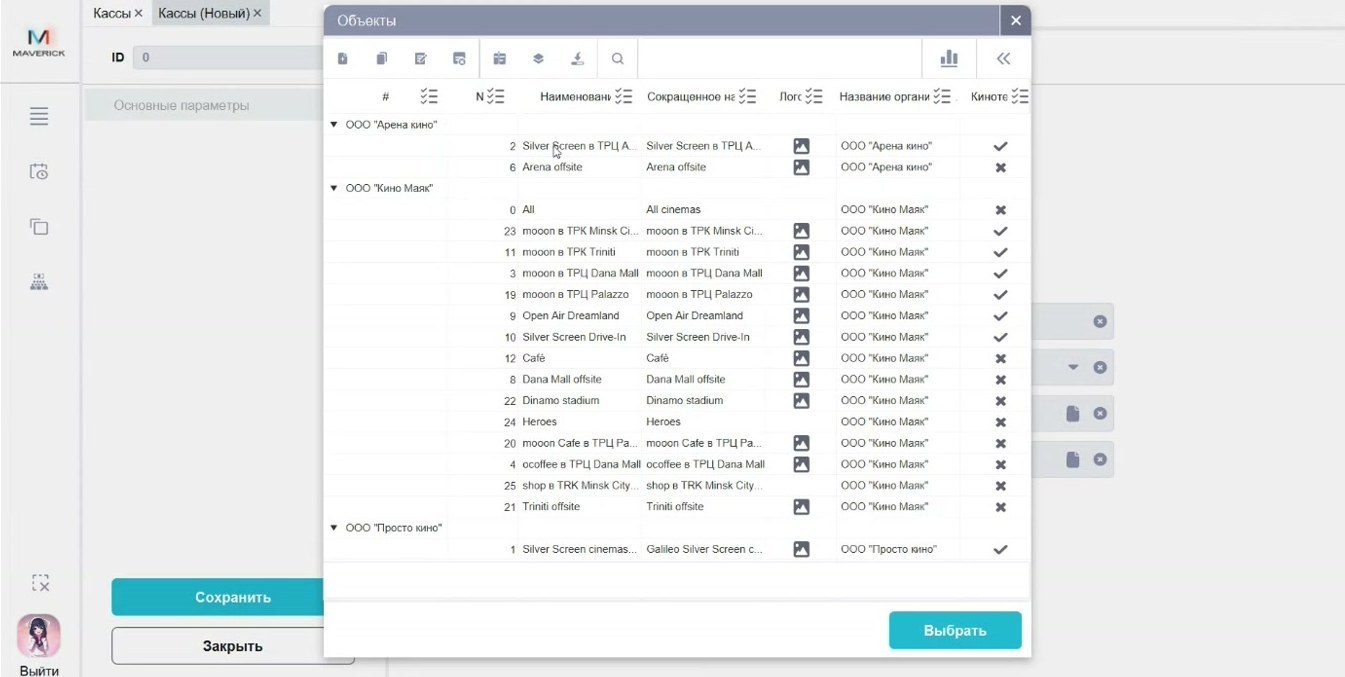
Task: Open filter list for the Название организации column
Action: [x=942, y=97]
